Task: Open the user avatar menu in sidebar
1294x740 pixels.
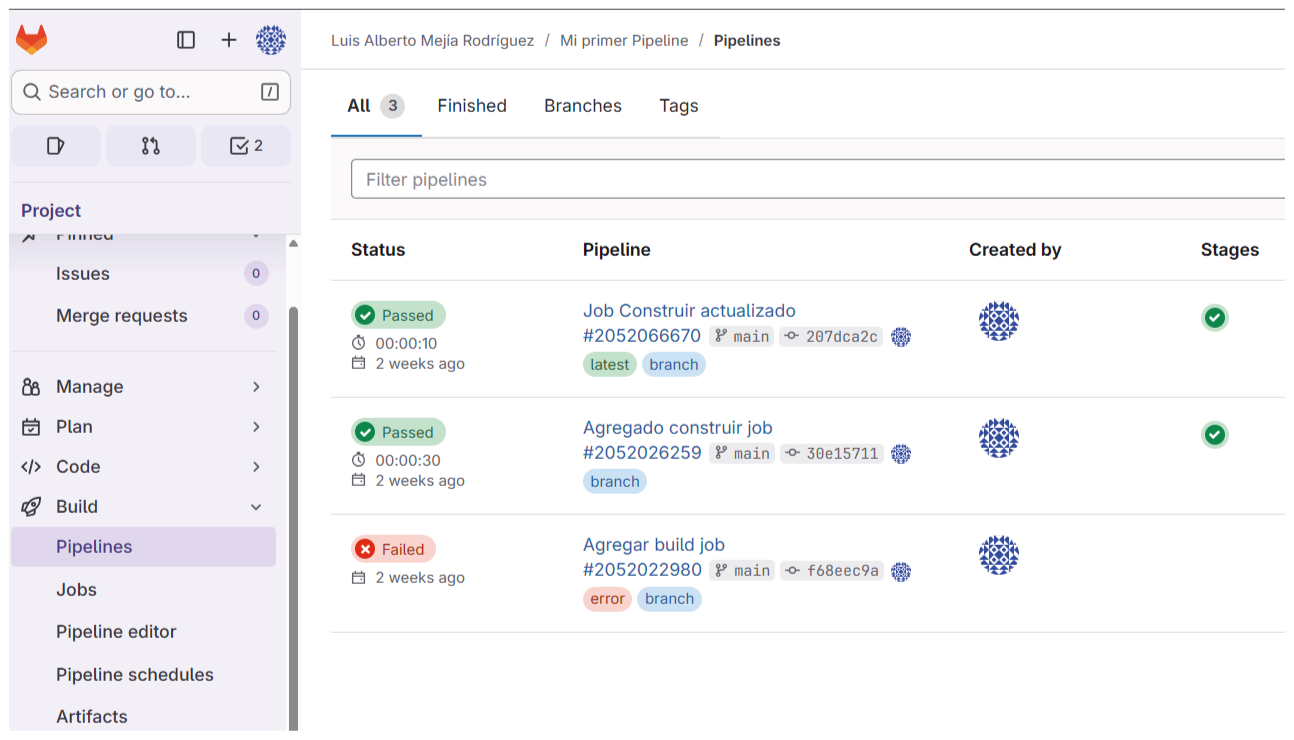Action: click(271, 40)
